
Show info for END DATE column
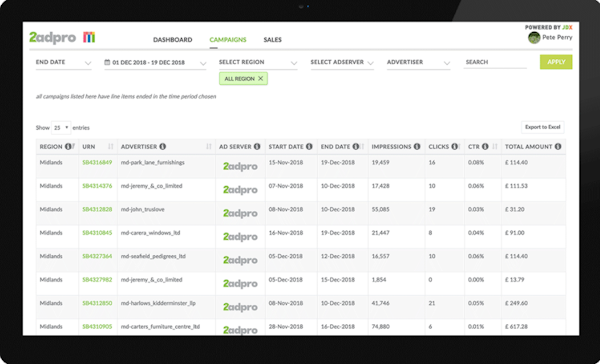355,147
